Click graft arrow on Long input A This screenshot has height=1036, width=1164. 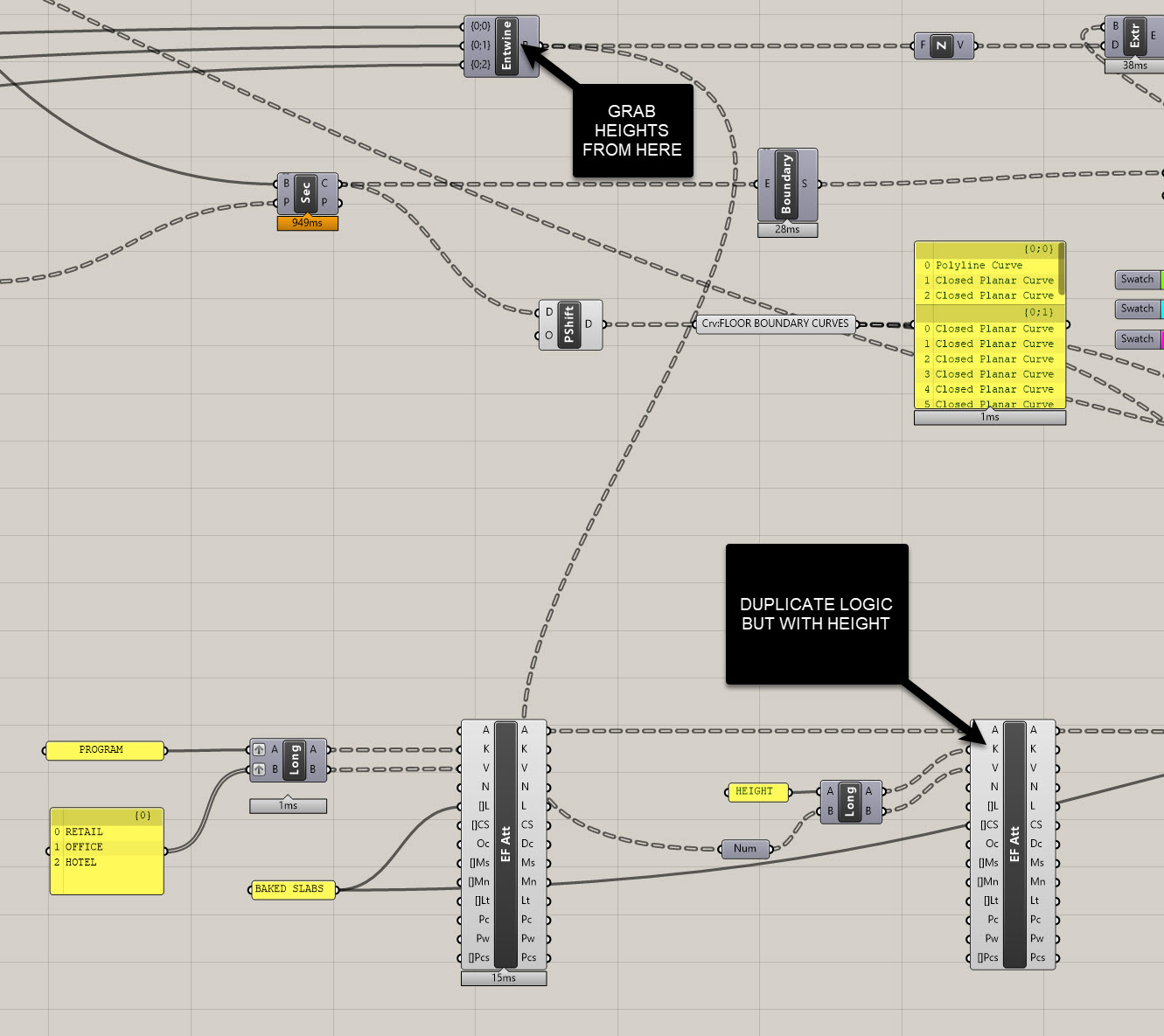[259, 749]
